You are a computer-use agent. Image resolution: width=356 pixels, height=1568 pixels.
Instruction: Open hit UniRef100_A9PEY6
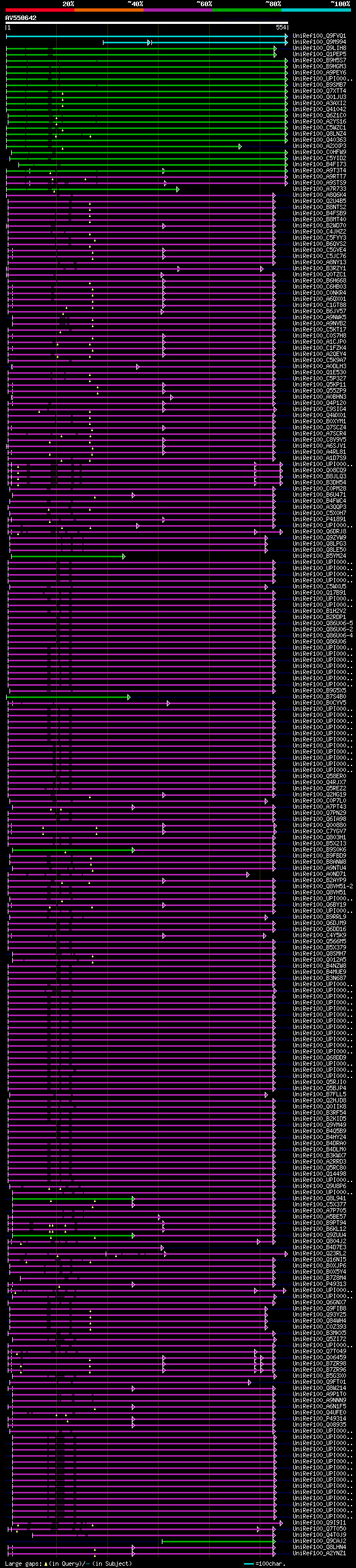tap(319, 73)
